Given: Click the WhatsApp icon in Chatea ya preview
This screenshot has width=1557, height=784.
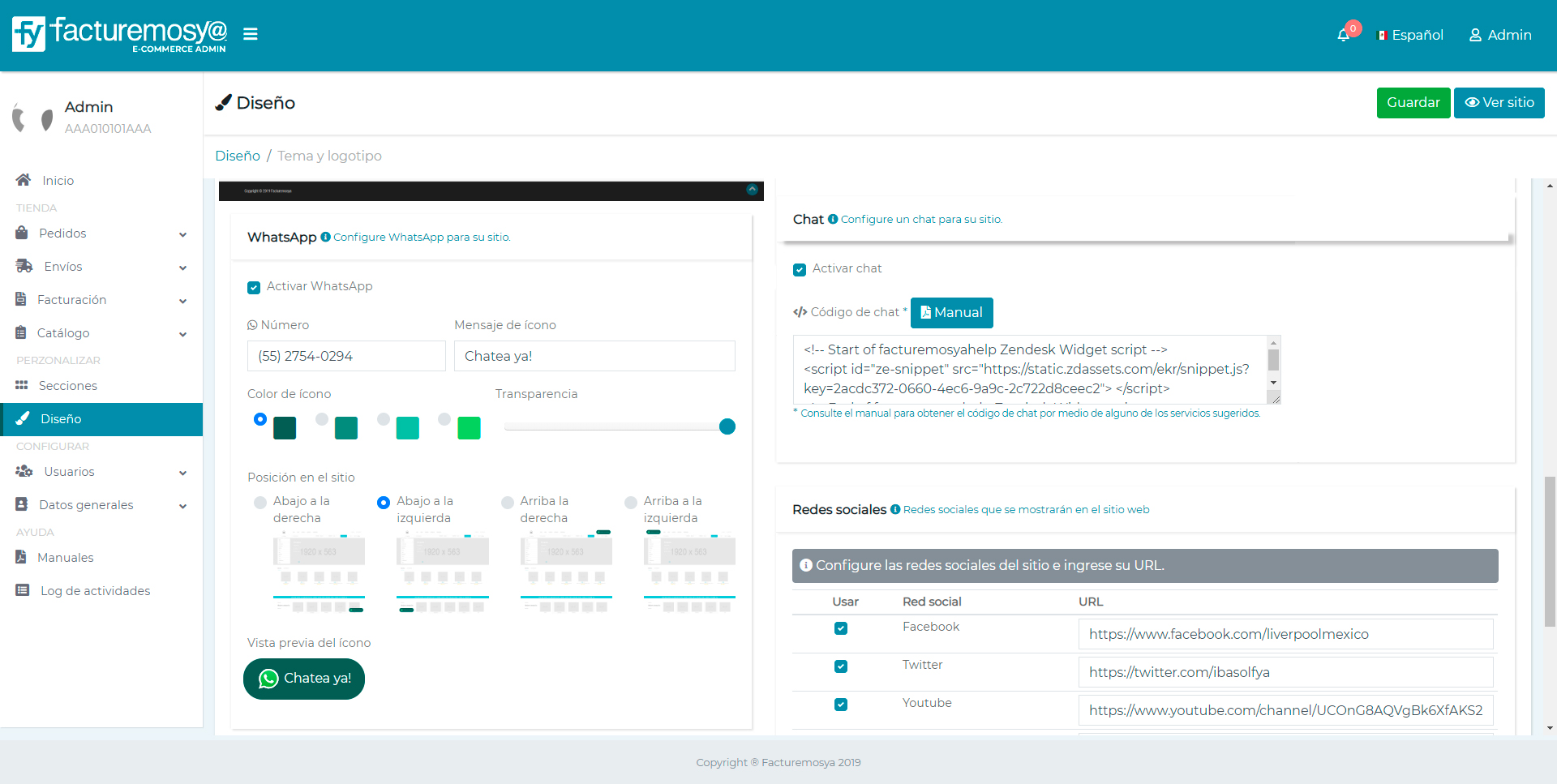Looking at the screenshot, I should coord(268,679).
